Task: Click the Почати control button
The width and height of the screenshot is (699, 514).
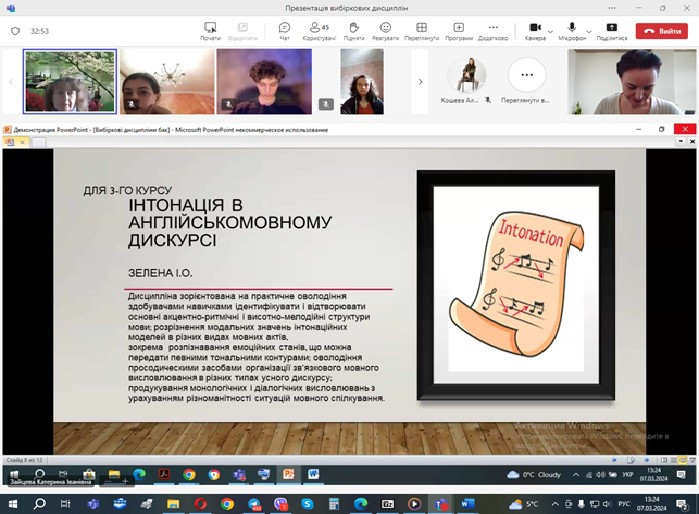Action: [210, 30]
